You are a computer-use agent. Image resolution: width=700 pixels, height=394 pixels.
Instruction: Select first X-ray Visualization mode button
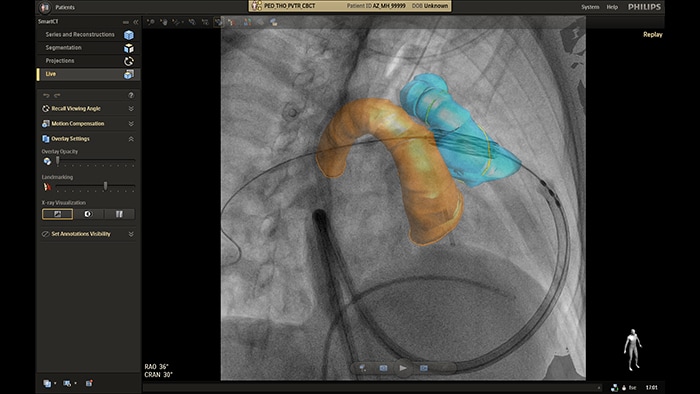coord(57,214)
